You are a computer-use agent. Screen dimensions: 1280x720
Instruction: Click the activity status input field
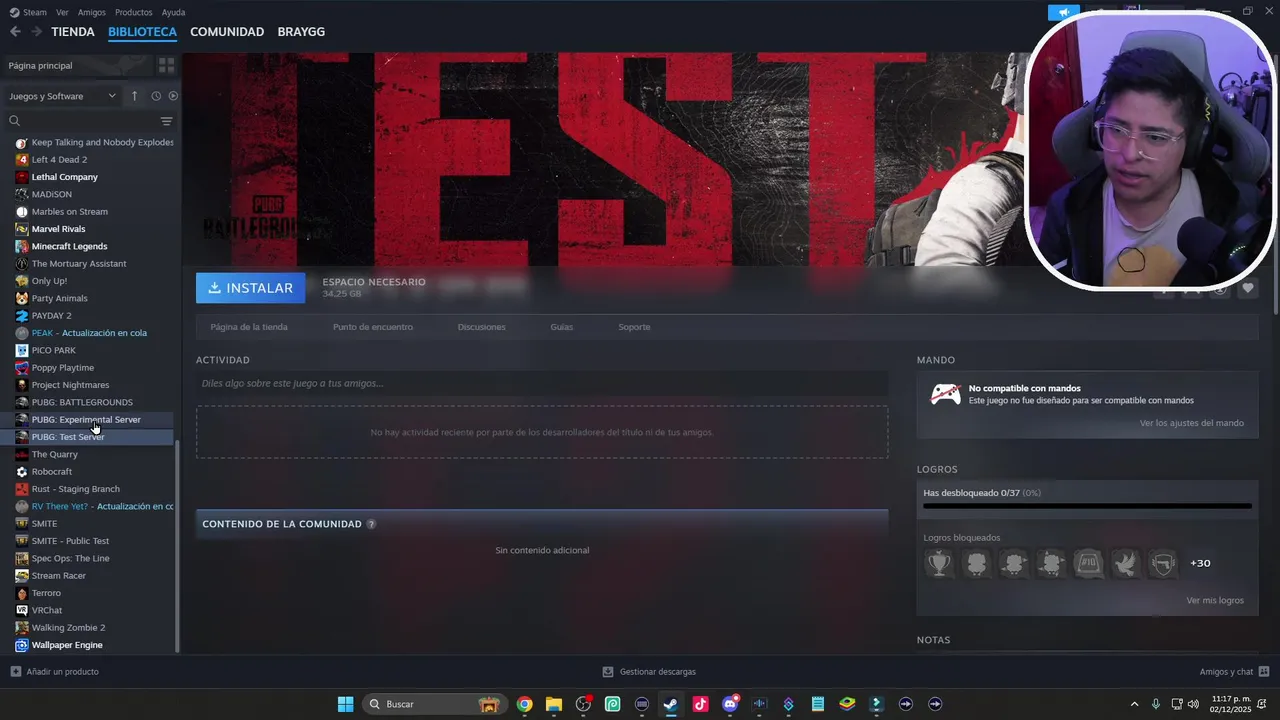542,383
